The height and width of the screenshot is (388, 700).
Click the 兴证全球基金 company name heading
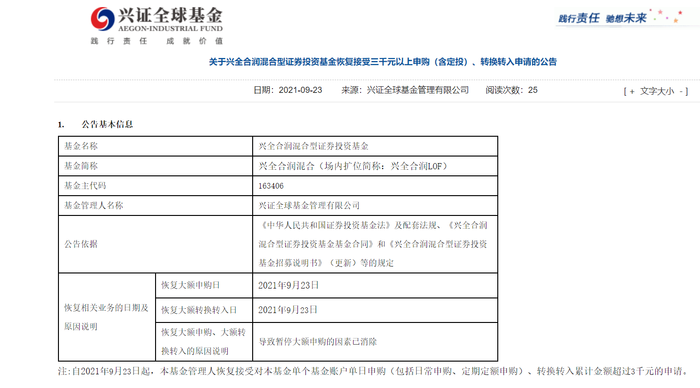[x=170, y=15]
